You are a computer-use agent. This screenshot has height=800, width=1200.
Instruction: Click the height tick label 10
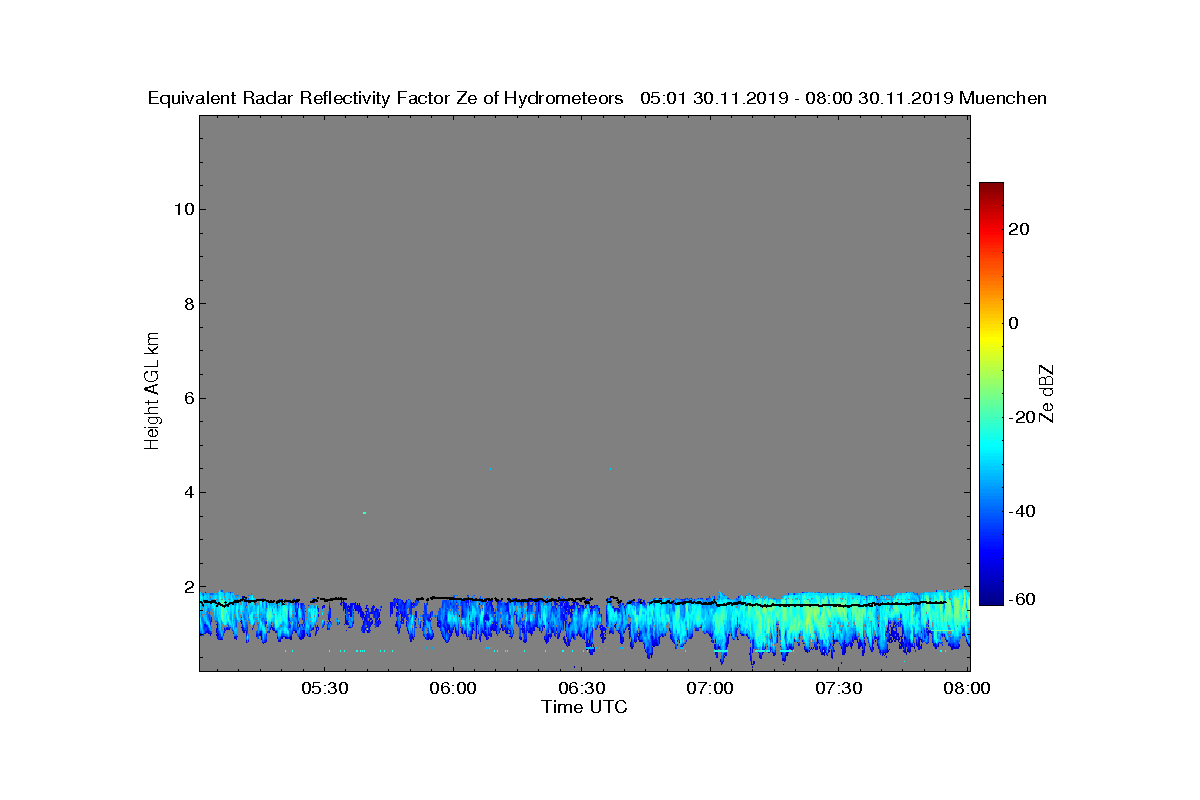[x=184, y=209]
